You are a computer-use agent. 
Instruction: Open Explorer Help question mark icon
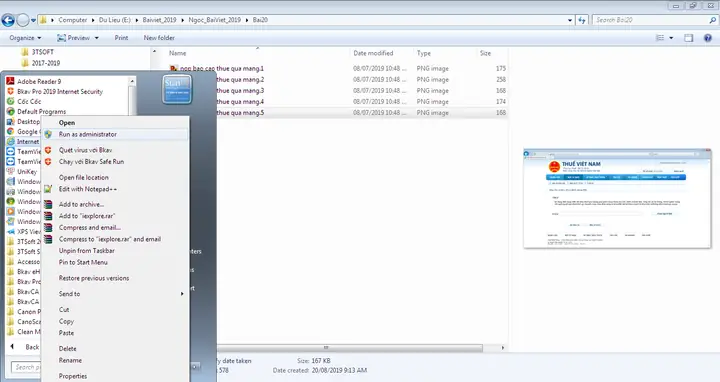click(x=708, y=38)
